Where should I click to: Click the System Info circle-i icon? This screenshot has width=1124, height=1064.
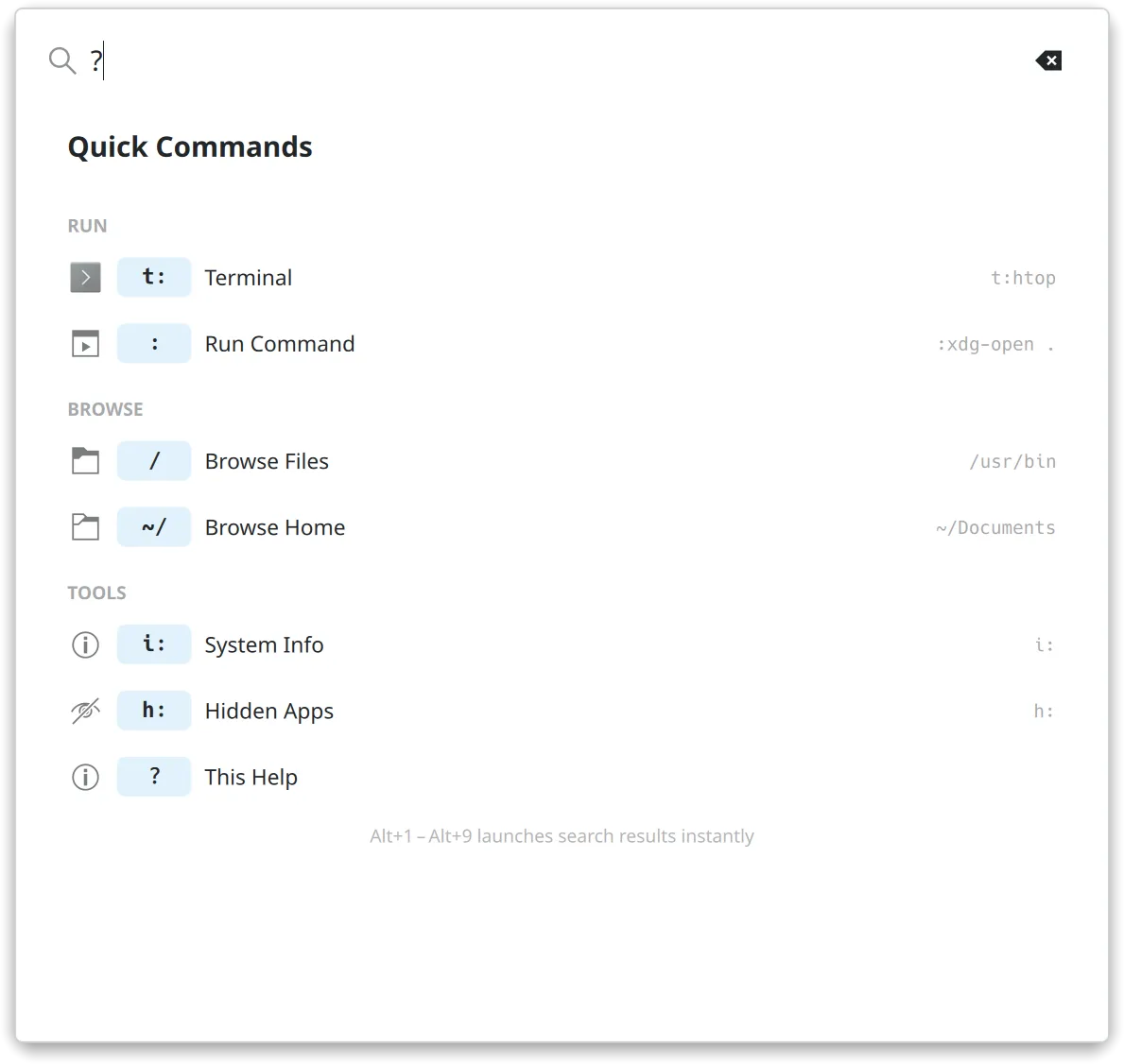pos(85,644)
